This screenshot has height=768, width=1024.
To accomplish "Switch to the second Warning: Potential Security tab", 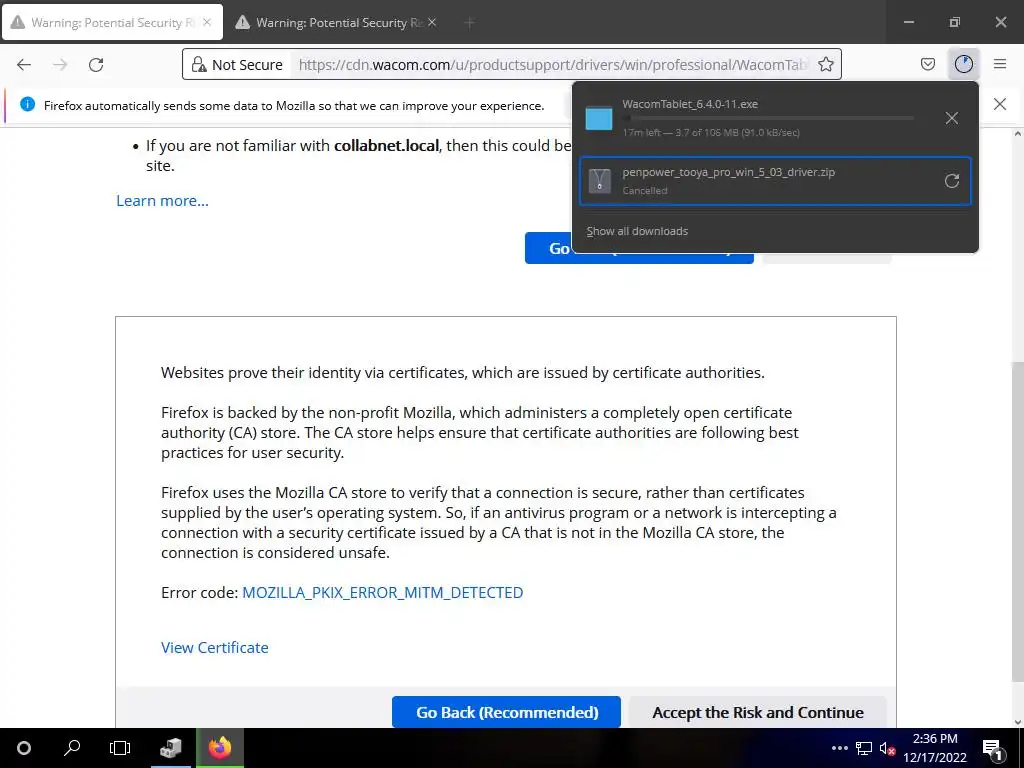I will pos(336,22).
